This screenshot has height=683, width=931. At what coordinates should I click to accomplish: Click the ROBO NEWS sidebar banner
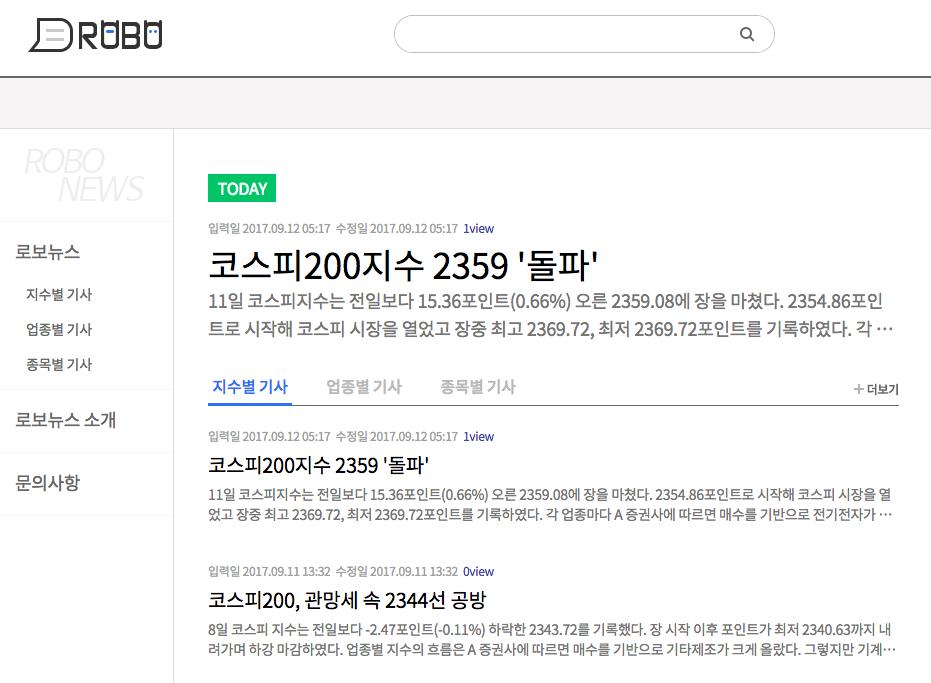tap(84, 175)
